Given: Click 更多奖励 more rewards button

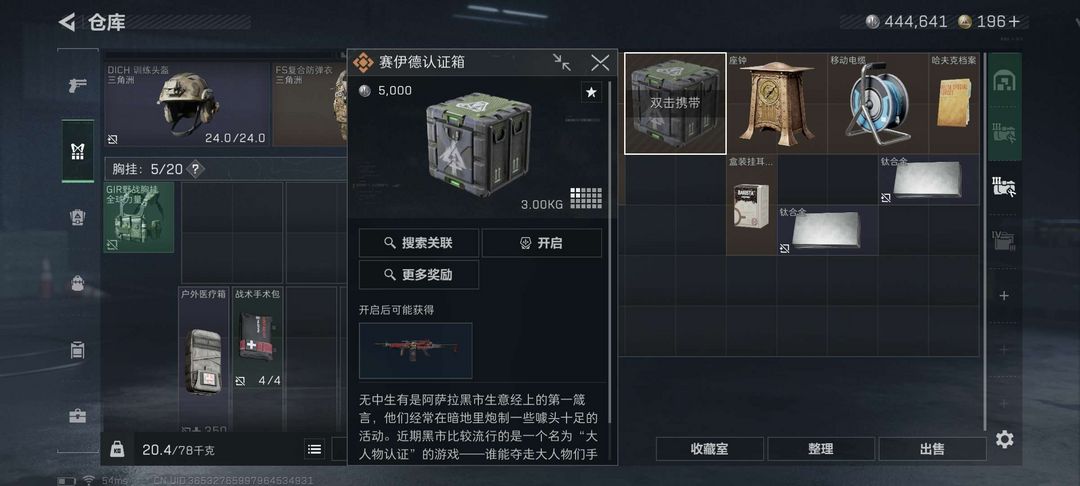Looking at the screenshot, I should tap(419, 275).
